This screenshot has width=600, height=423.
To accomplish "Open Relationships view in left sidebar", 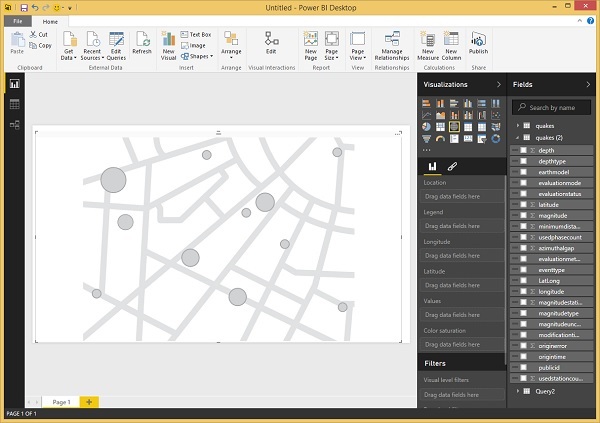I will [14, 124].
